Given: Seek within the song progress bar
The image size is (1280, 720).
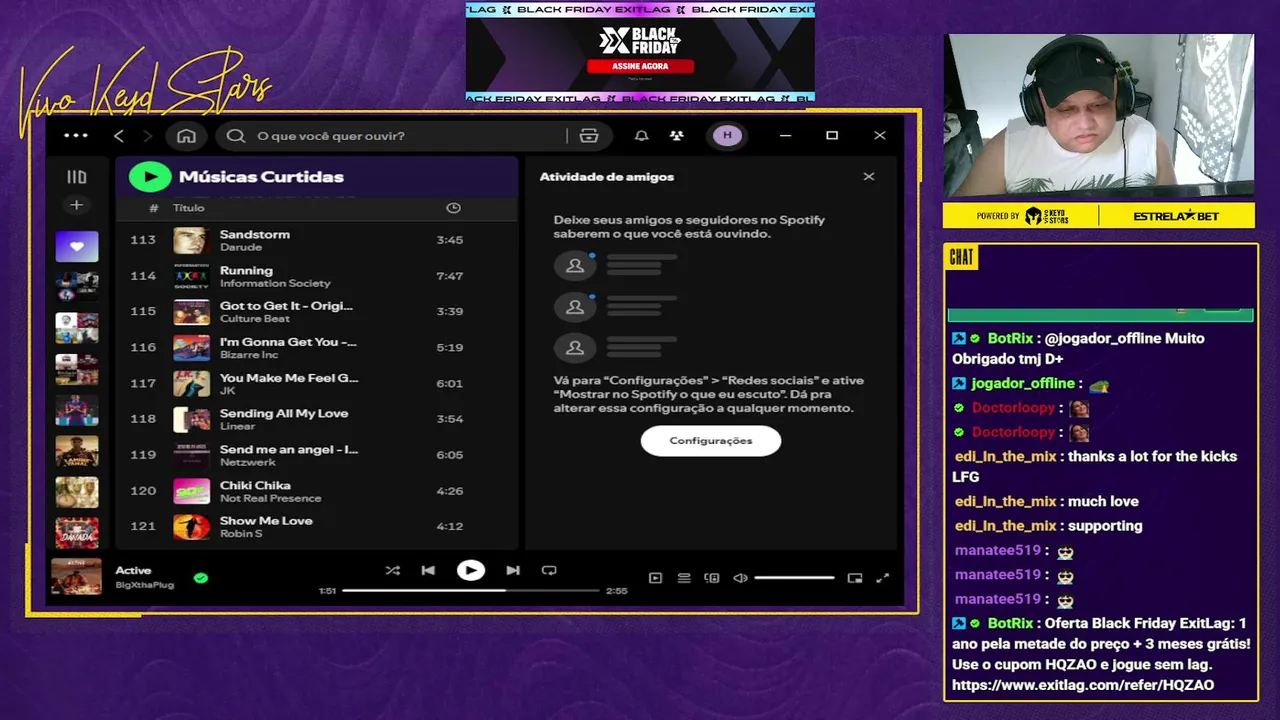Looking at the screenshot, I should 471,590.
